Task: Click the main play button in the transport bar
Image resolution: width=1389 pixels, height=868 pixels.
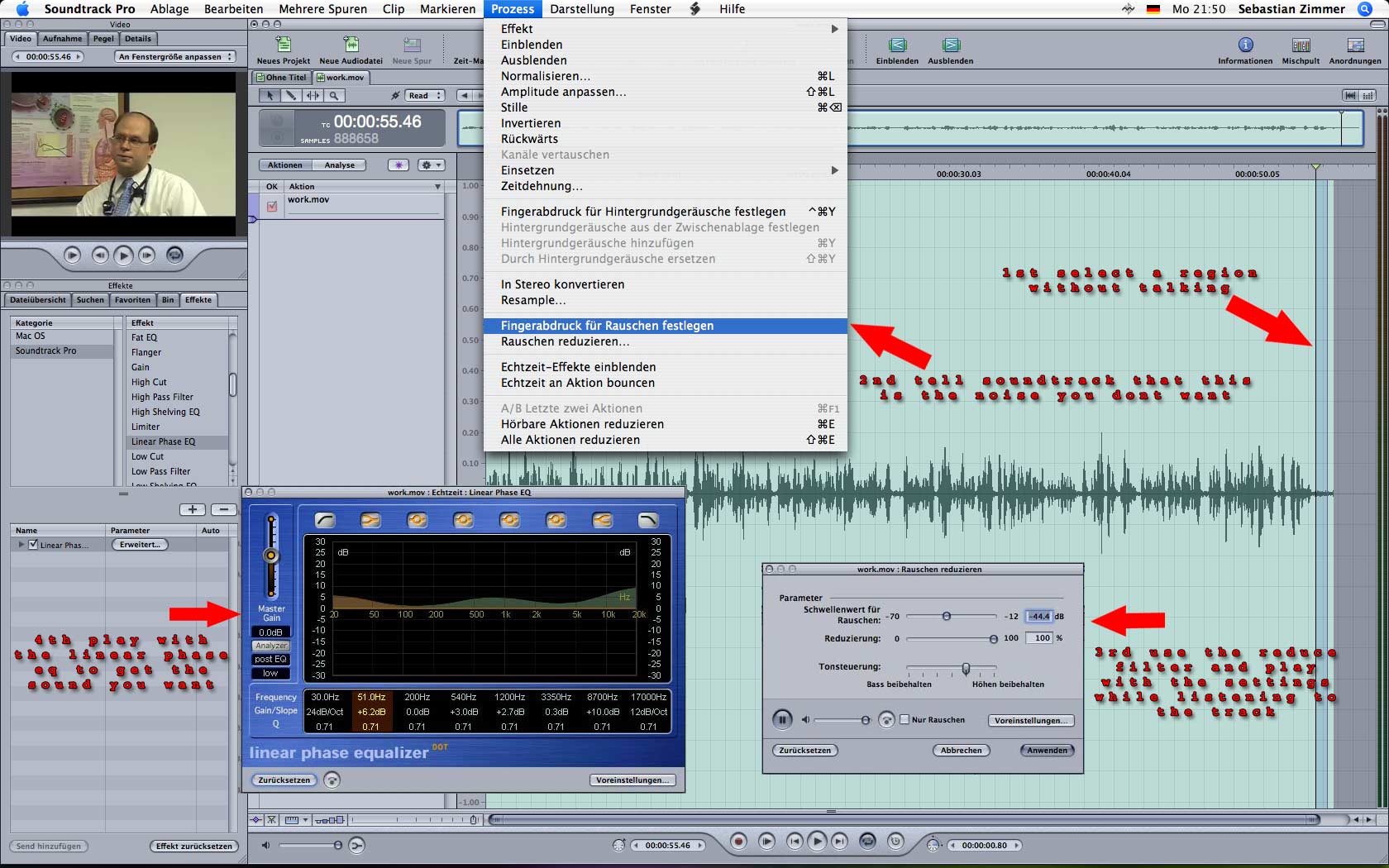Action: 817,842
